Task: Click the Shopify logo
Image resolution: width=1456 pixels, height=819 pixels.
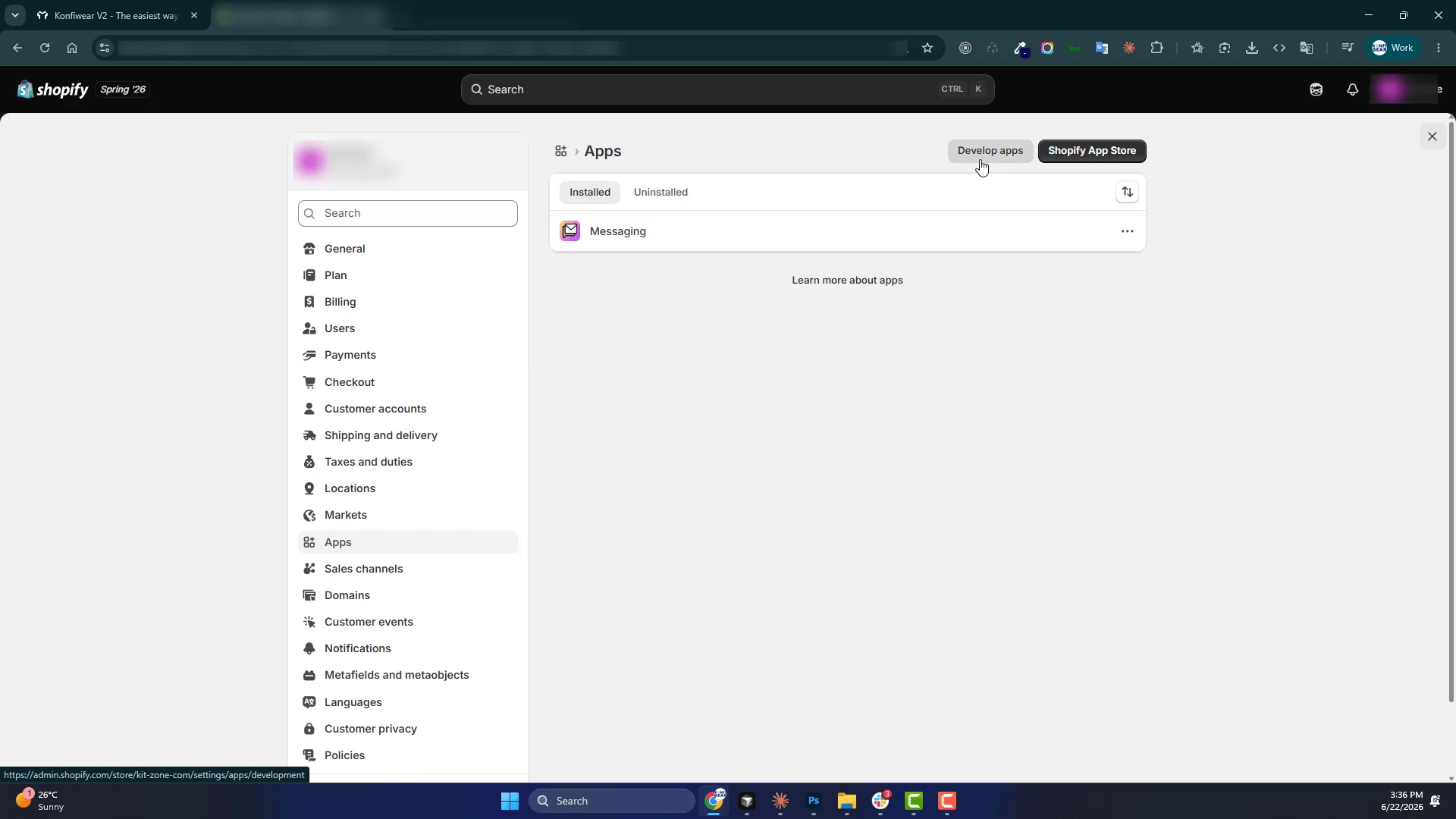Action: pos(52,89)
